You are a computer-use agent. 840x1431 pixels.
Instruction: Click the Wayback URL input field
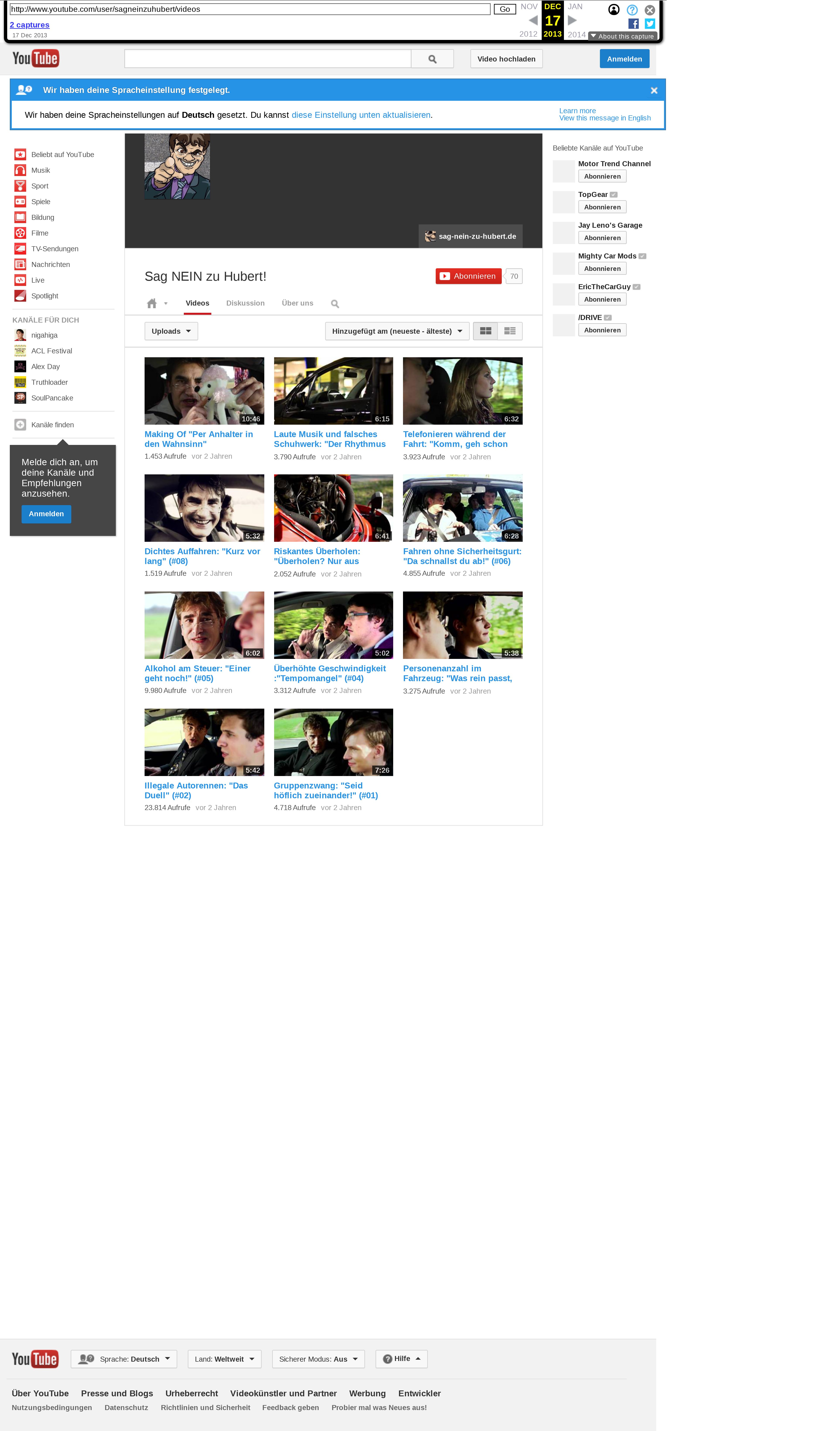[x=250, y=9]
